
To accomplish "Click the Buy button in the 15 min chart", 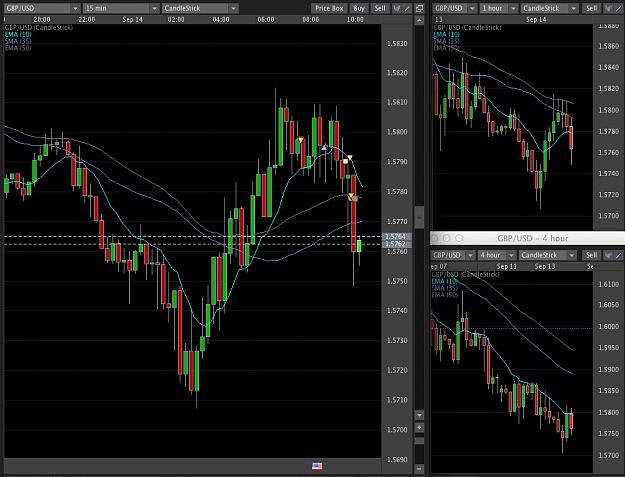I will [359, 8].
